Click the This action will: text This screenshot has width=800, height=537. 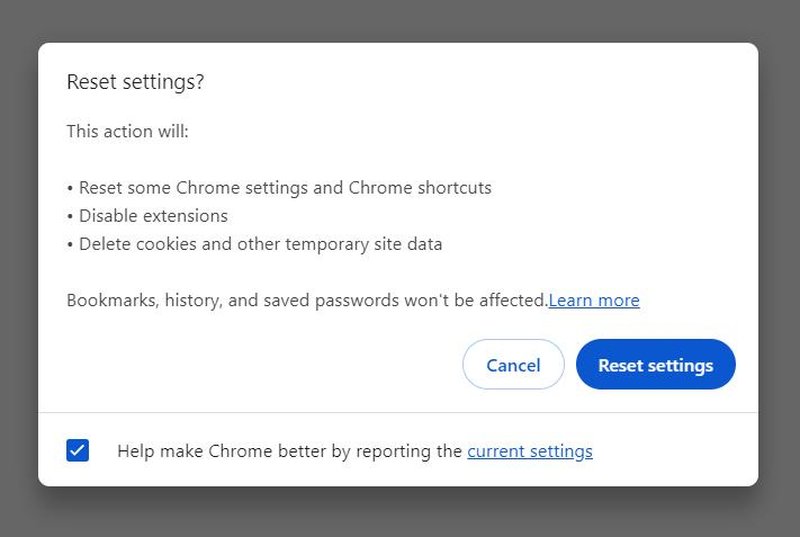pos(128,132)
